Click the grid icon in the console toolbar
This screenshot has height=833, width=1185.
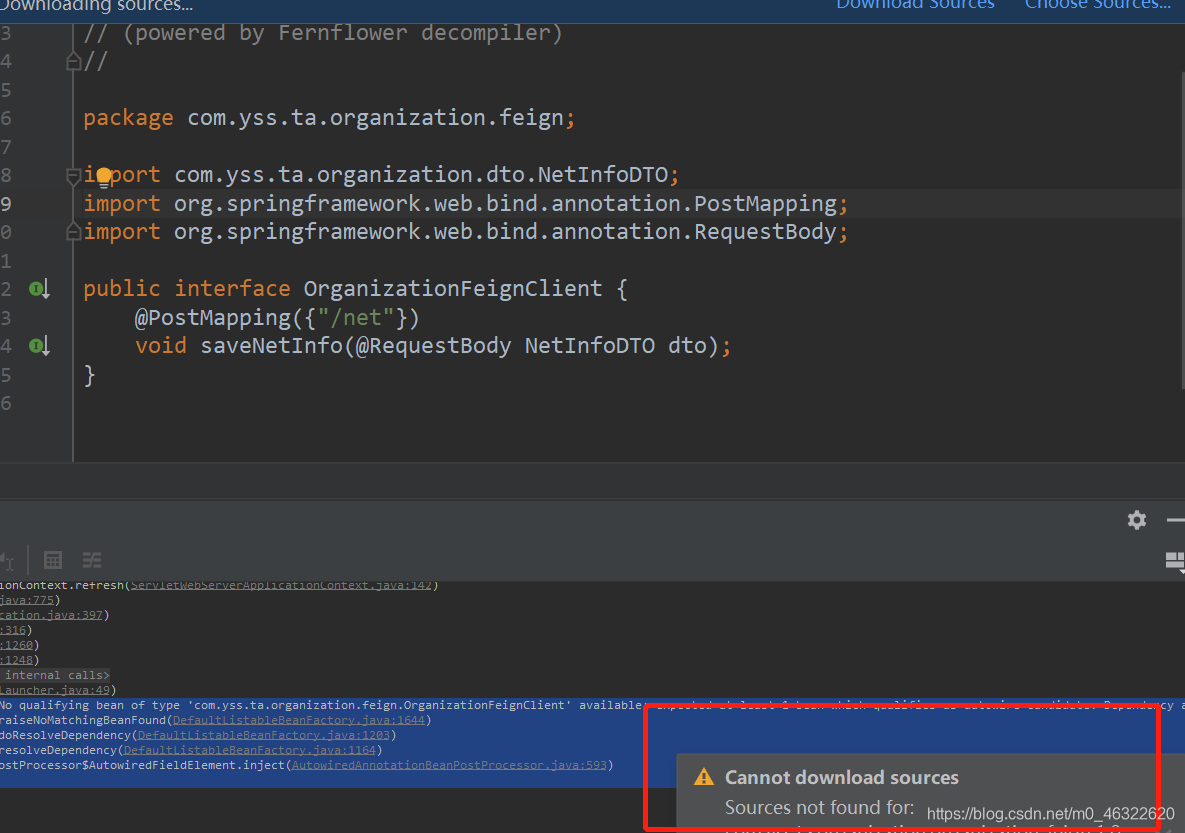click(x=52, y=560)
